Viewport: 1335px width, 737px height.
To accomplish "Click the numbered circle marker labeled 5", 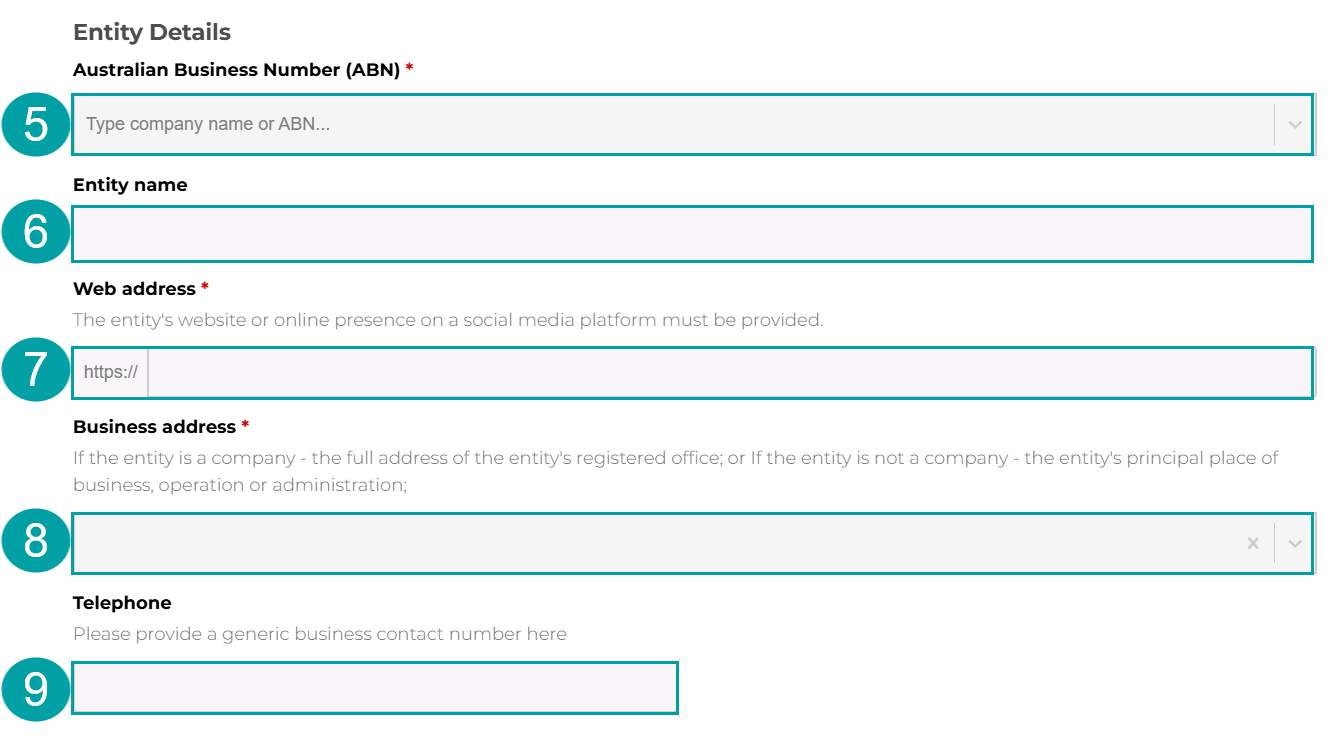I will point(35,124).
